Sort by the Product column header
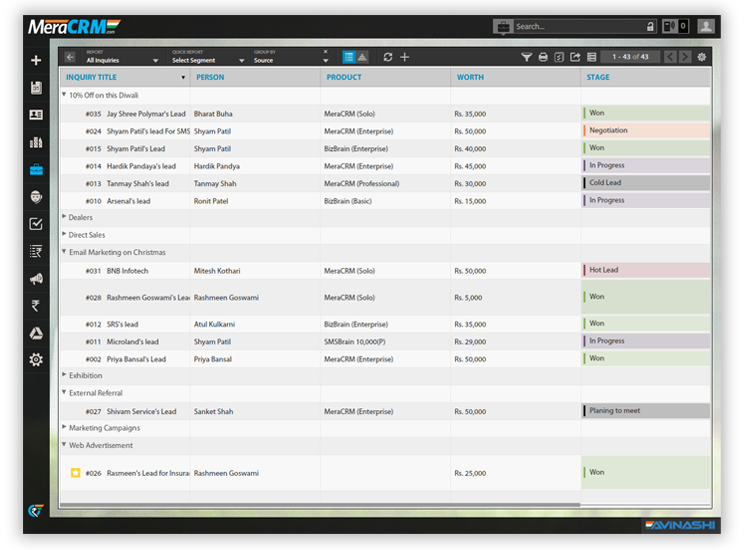Viewport: 750px width, 550px height. pyautogui.click(x=344, y=77)
